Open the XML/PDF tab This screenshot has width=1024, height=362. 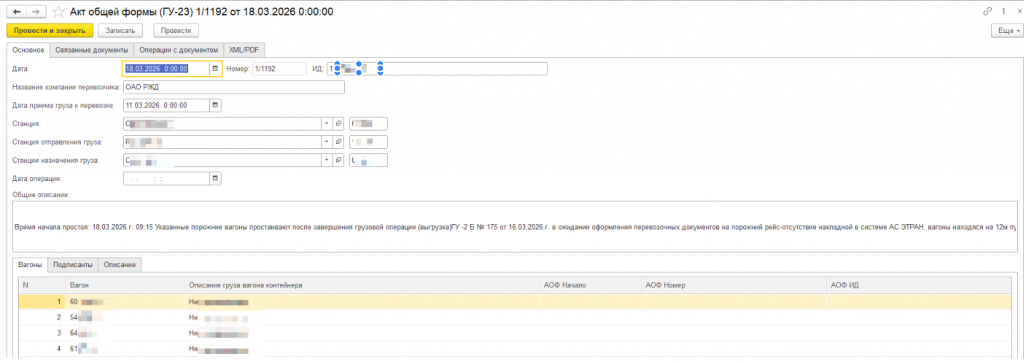pyautogui.click(x=244, y=50)
